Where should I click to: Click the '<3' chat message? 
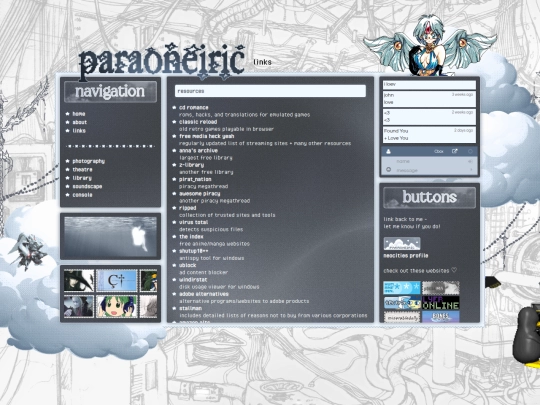tap(429, 116)
